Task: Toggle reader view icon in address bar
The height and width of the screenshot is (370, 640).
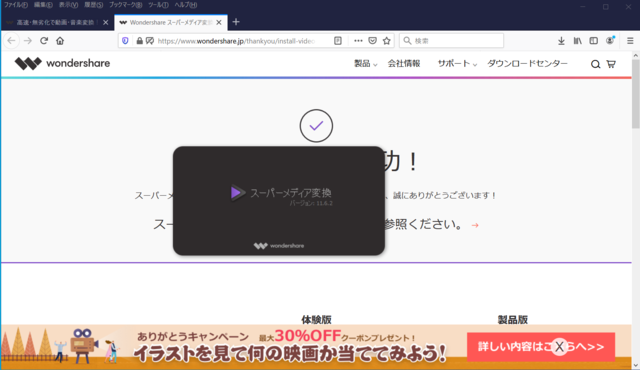Action: click(x=338, y=41)
